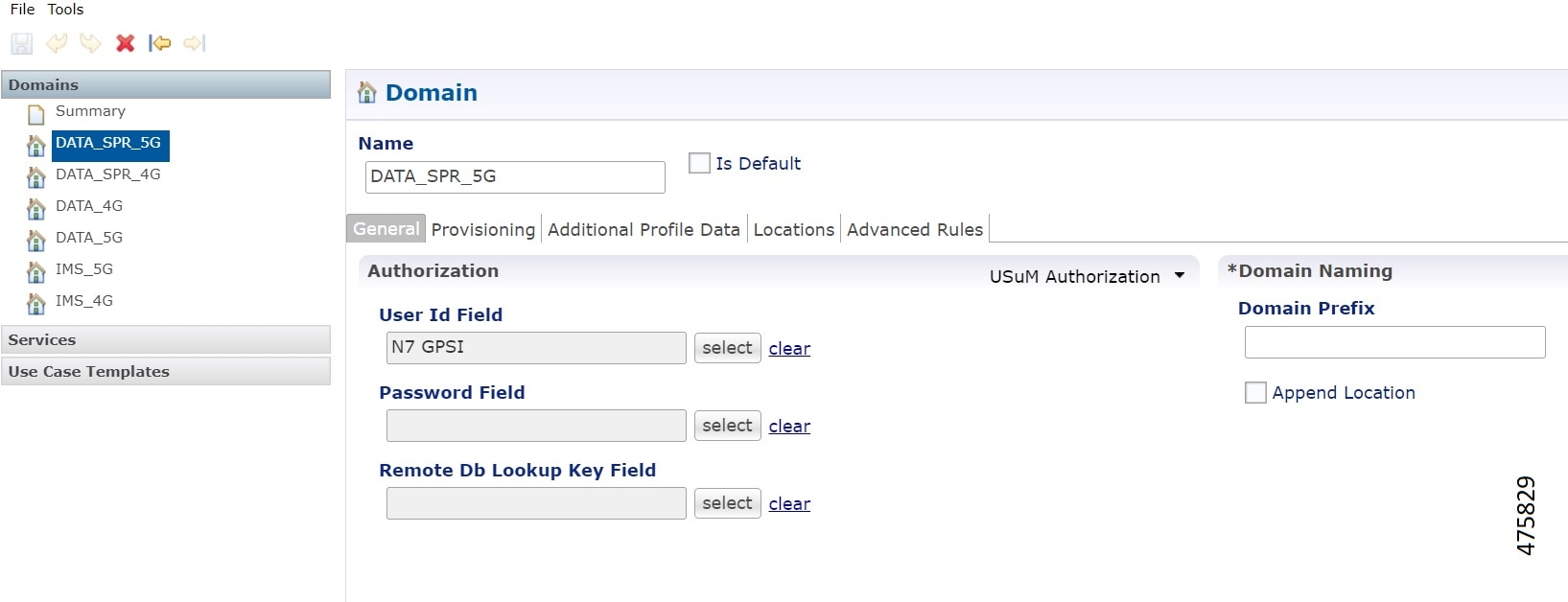This screenshot has width=1568, height=602.
Task: Switch to the General tab
Action: [386, 229]
